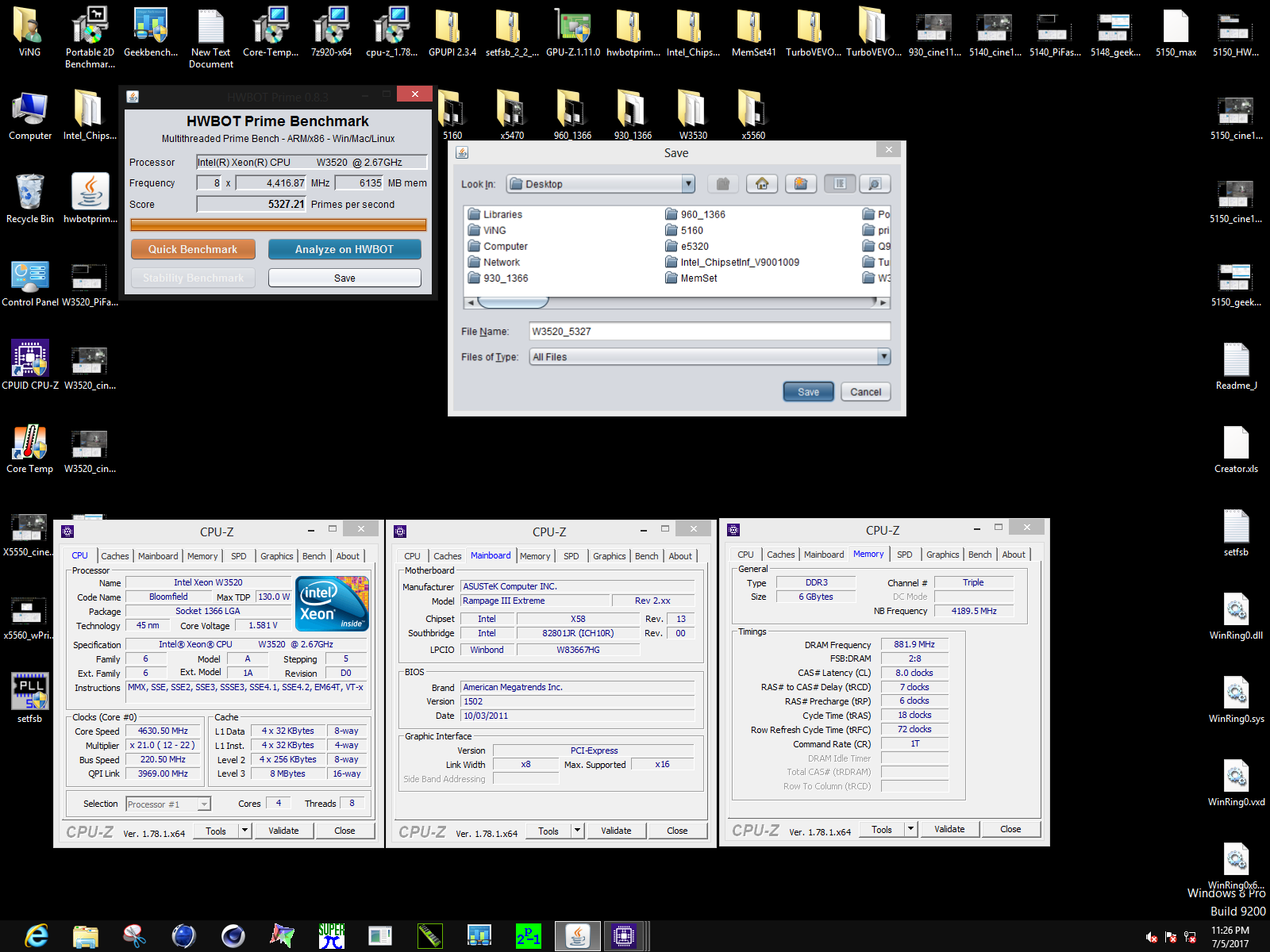Open the wPrime 2p-1 taskbar icon
The width and height of the screenshot is (1270, 952).
coord(529,936)
